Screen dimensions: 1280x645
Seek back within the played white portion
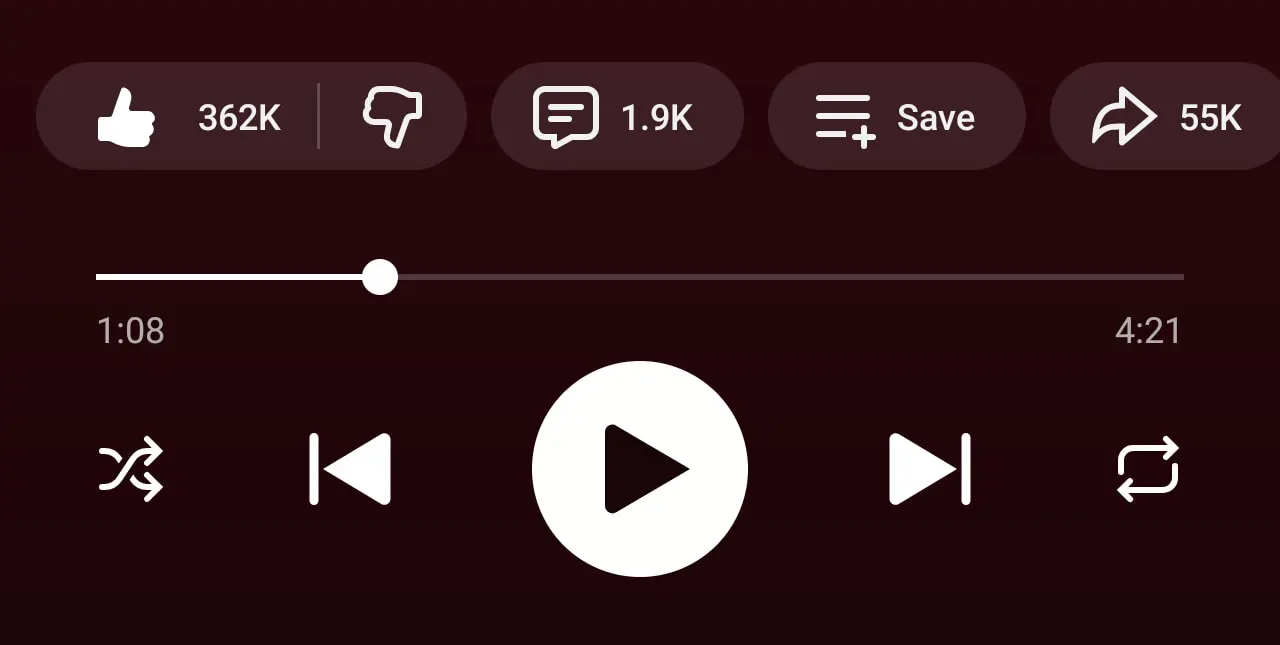(230, 277)
